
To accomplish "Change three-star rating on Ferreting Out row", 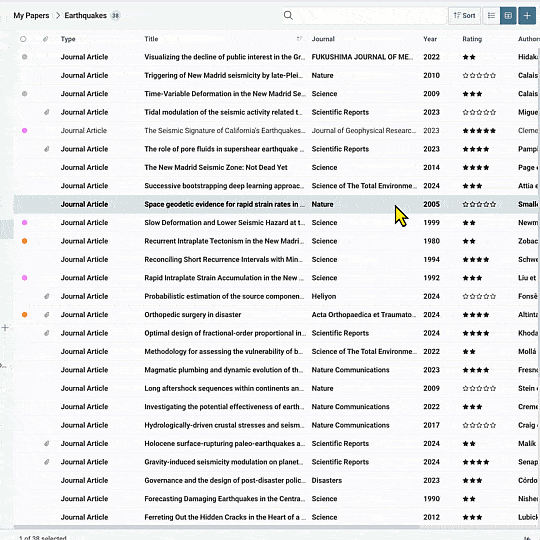I will [472, 517].
